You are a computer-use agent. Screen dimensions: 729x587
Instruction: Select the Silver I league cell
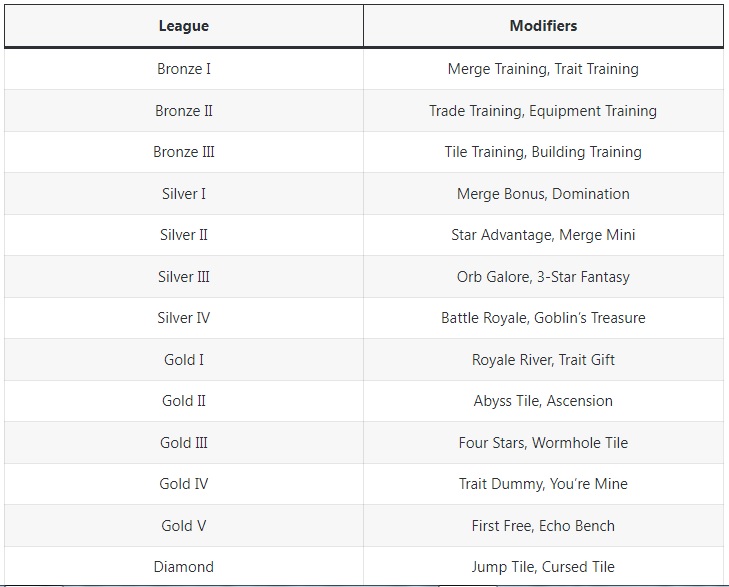[184, 193]
